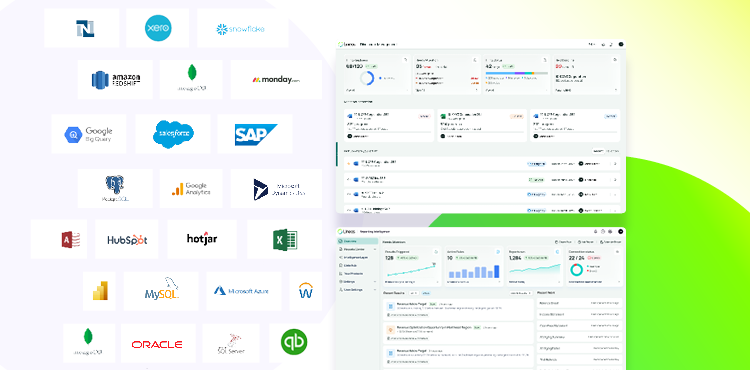This screenshot has height=370, width=750.
Task: Click the 128 line chart card
Action: click(x=411, y=267)
